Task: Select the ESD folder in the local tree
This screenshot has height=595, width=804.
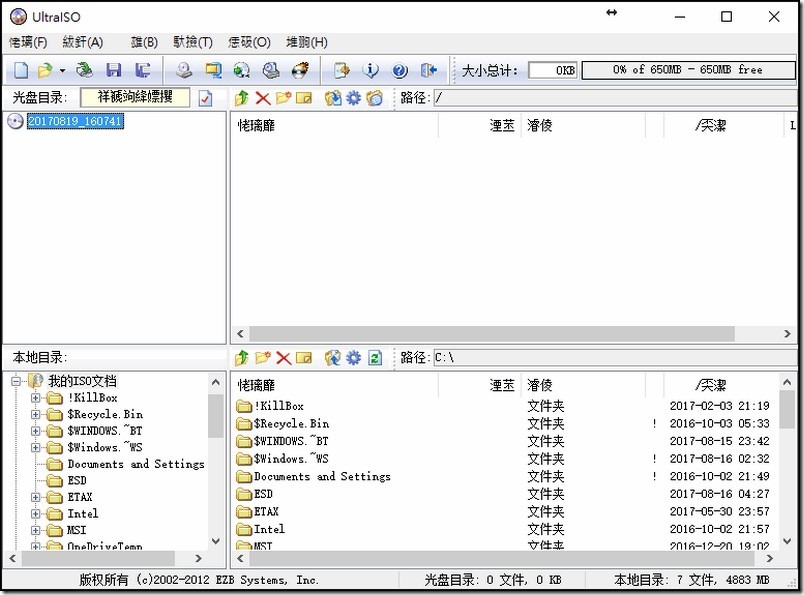Action: (77, 481)
